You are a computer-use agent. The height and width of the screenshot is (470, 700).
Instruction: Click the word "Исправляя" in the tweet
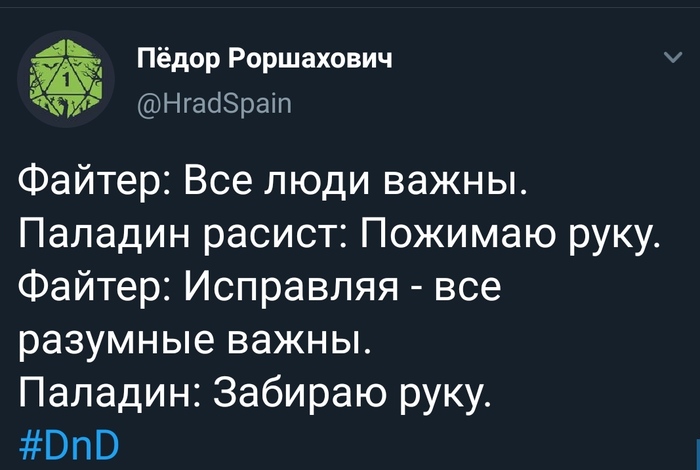pos(294,290)
